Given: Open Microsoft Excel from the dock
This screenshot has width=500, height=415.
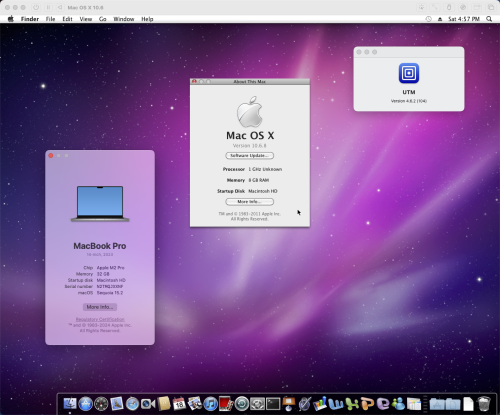Looking at the screenshot, I should [x=351, y=404].
